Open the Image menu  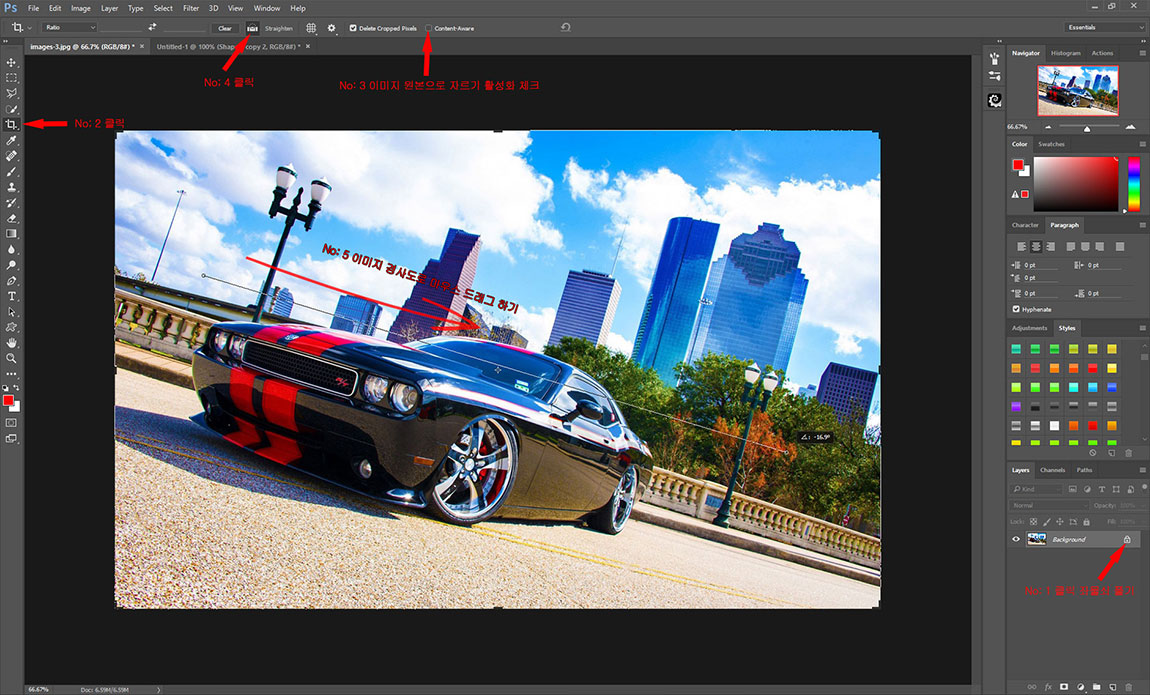pos(81,8)
